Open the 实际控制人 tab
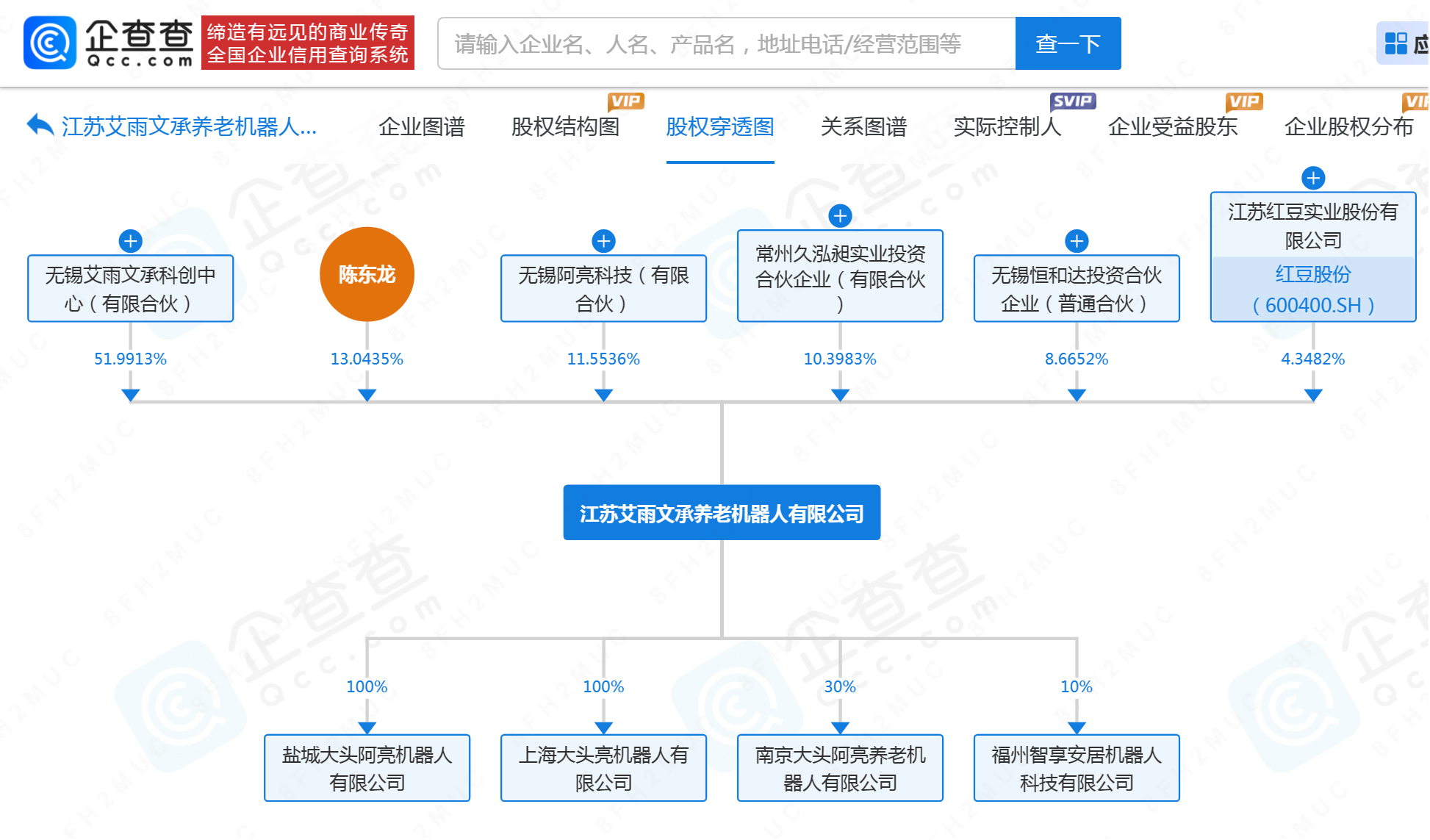This screenshot has width=1430, height=840. click(1007, 126)
